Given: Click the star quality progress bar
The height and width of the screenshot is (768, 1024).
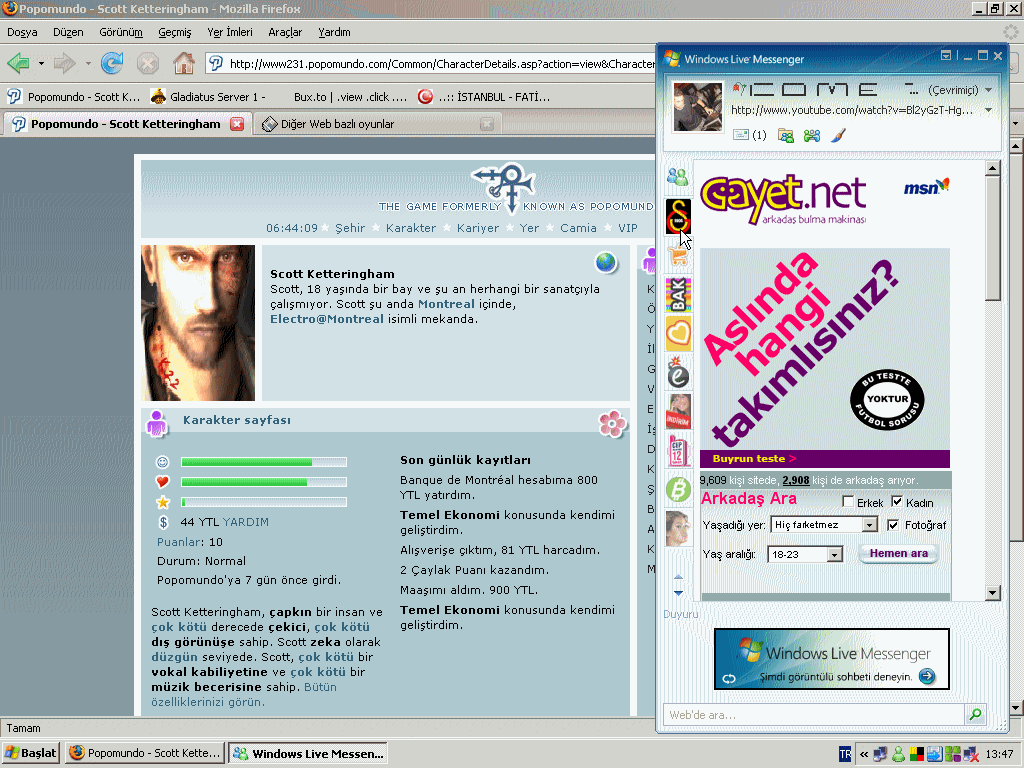Looking at the screenshot, I should (x=264, y=502).
